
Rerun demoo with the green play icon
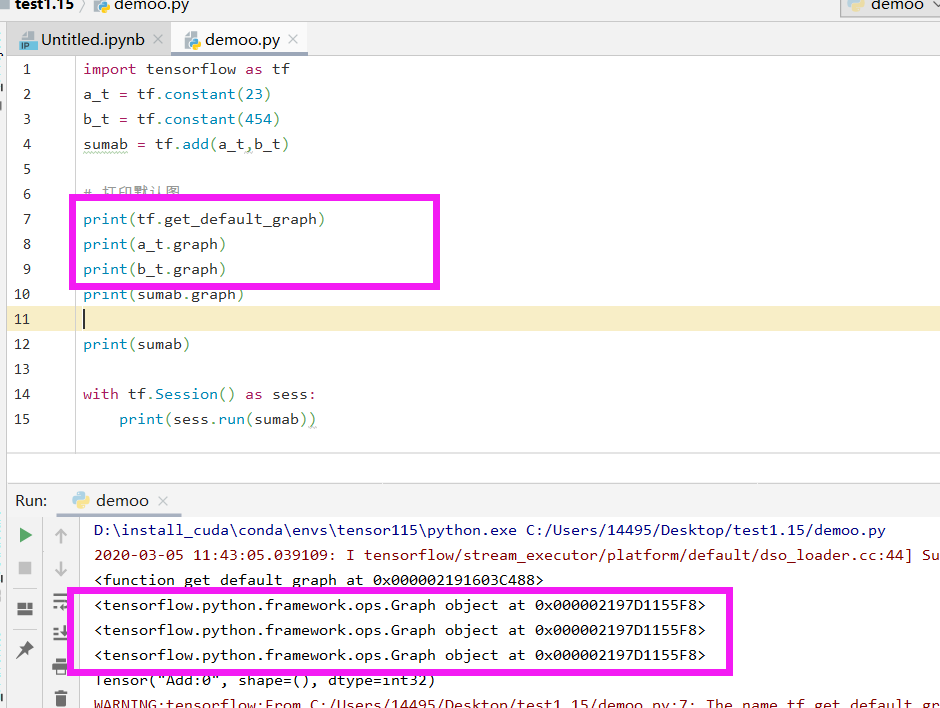tap(25, 535)
